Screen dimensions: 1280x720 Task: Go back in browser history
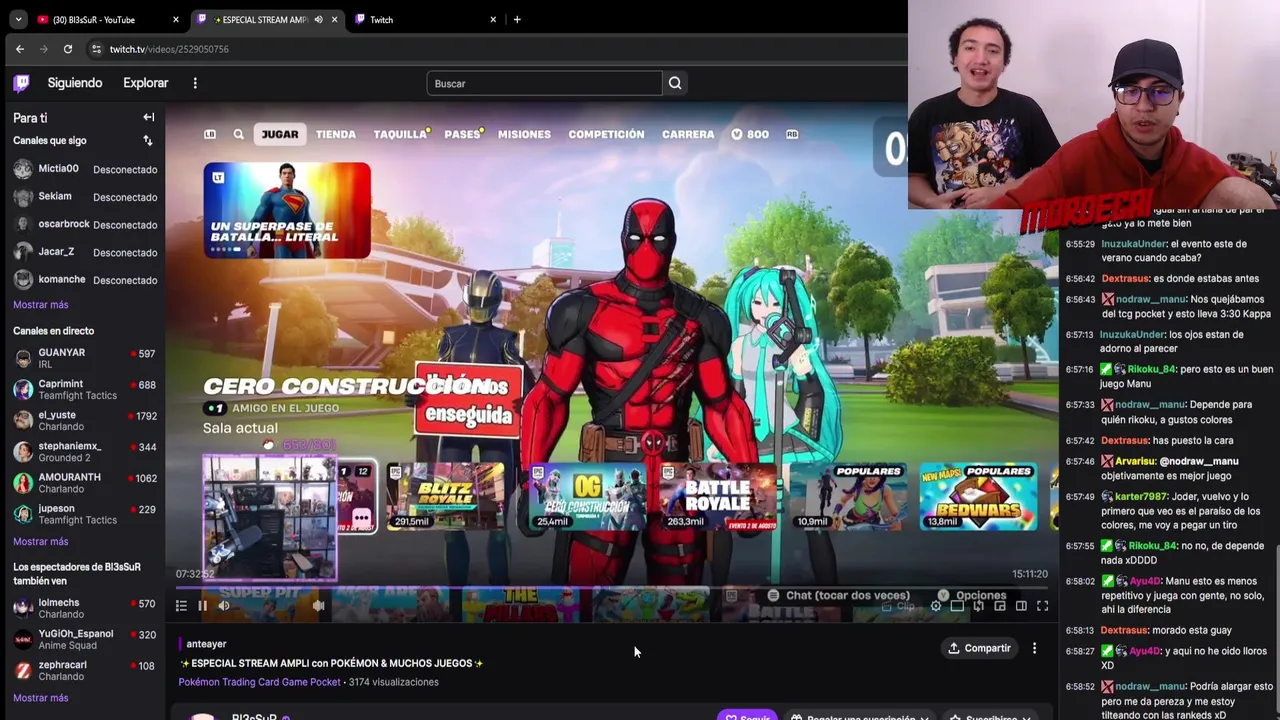pyautogui.click(x=19, y=49)
